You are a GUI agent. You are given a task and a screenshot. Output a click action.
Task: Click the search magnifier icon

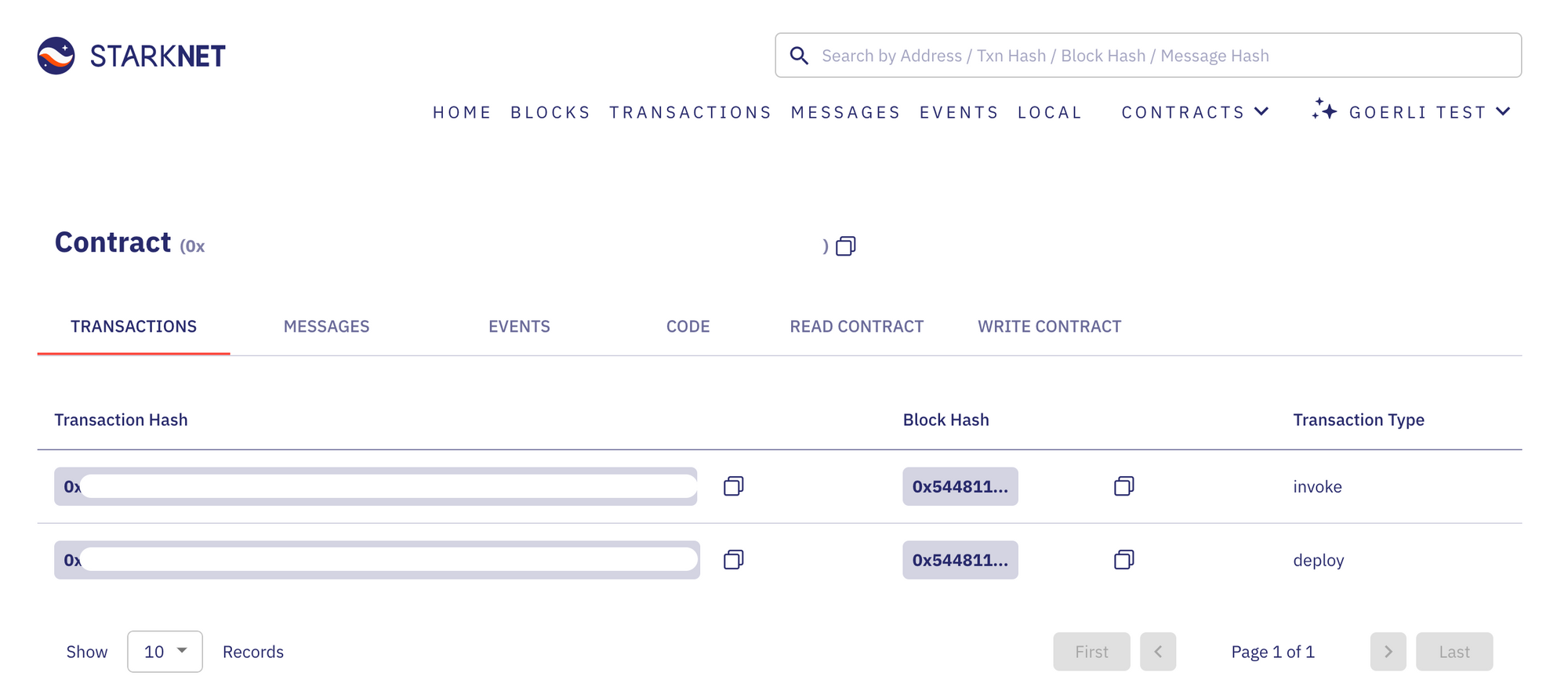click(799, 55)
